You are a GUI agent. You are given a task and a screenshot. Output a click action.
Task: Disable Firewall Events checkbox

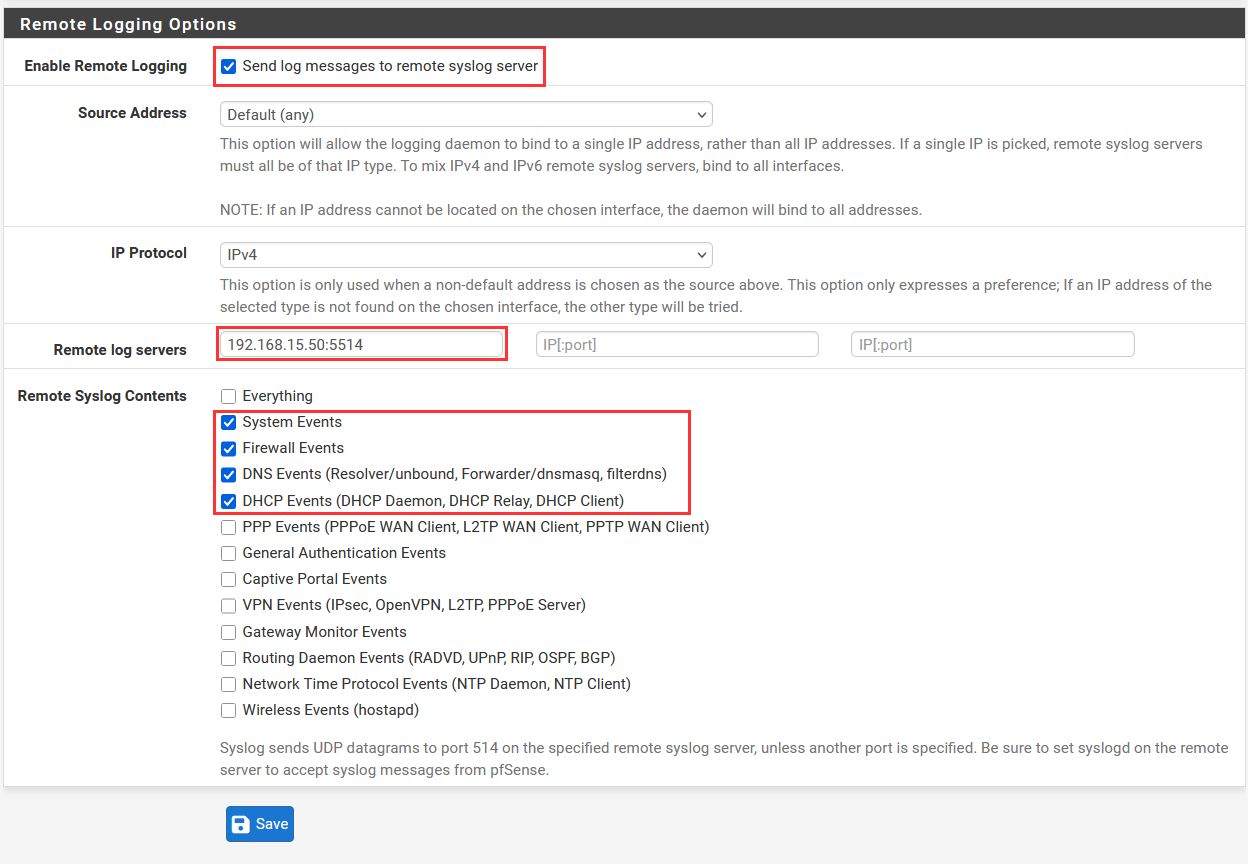(x=229, y=449)
